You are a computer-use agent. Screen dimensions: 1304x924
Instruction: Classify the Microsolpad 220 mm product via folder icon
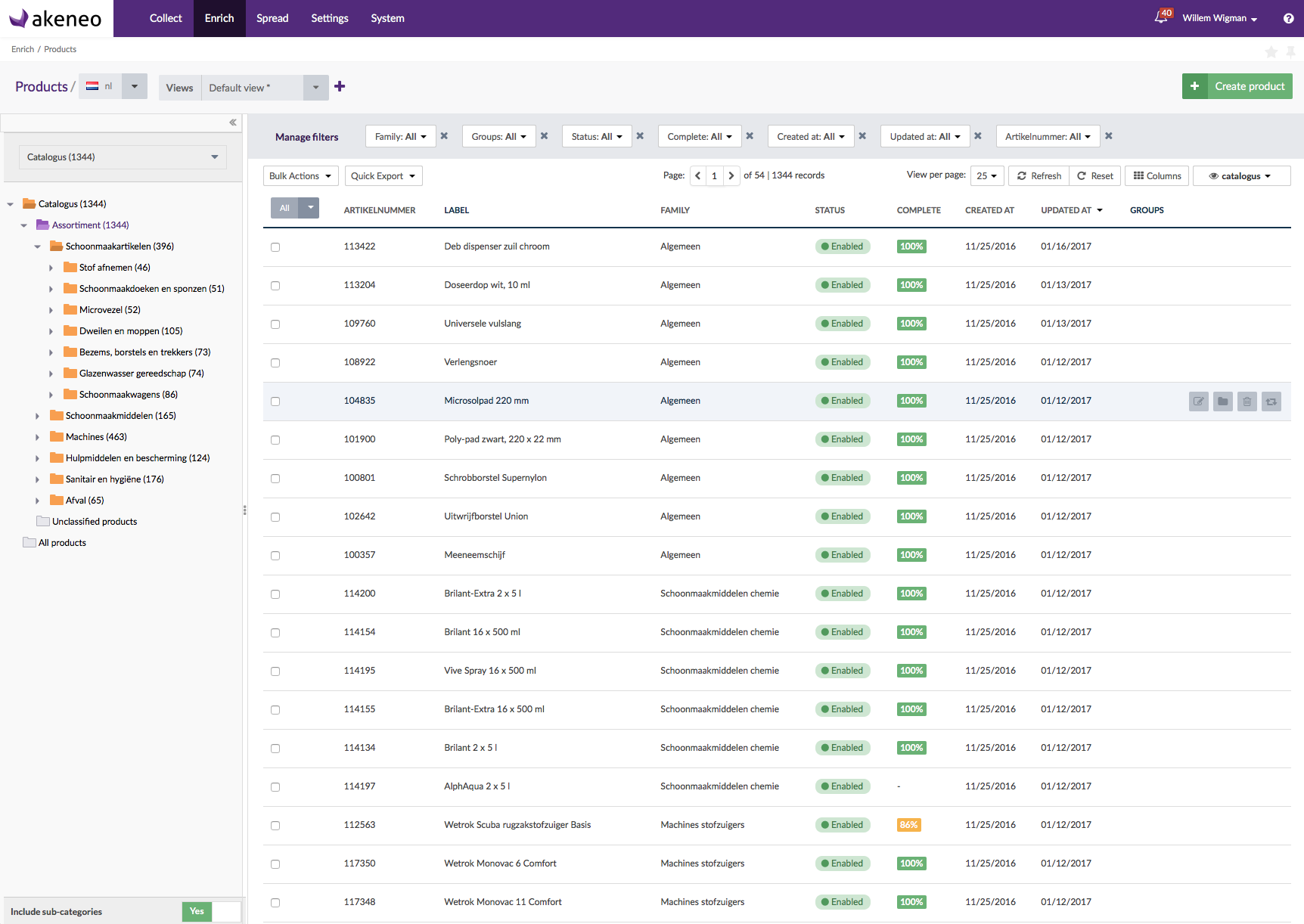(x=1222, y=402)
